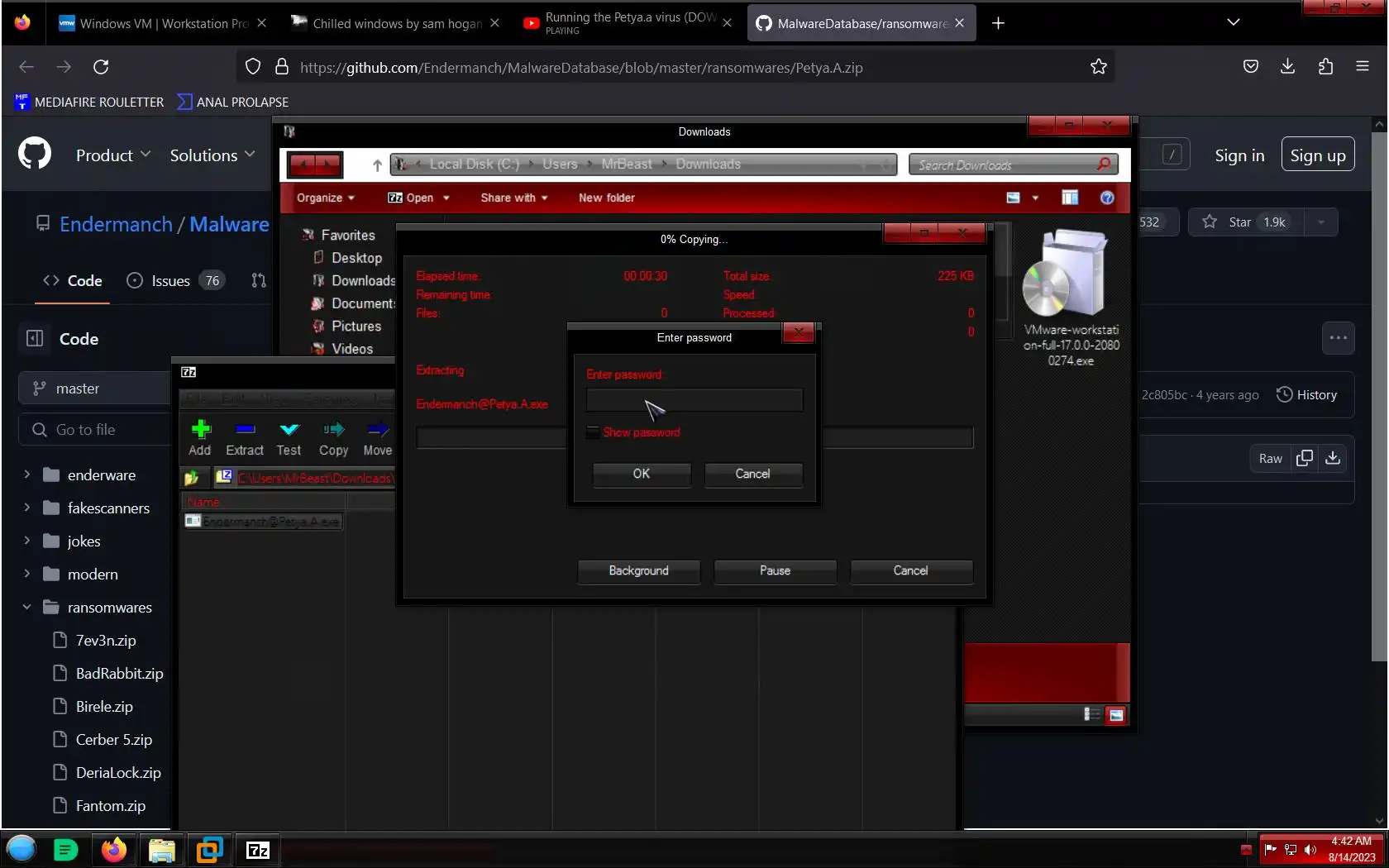Screen dimensions: 1389x868
Task: Download the raw file icon next to Raw
Action: (1333, 458)
